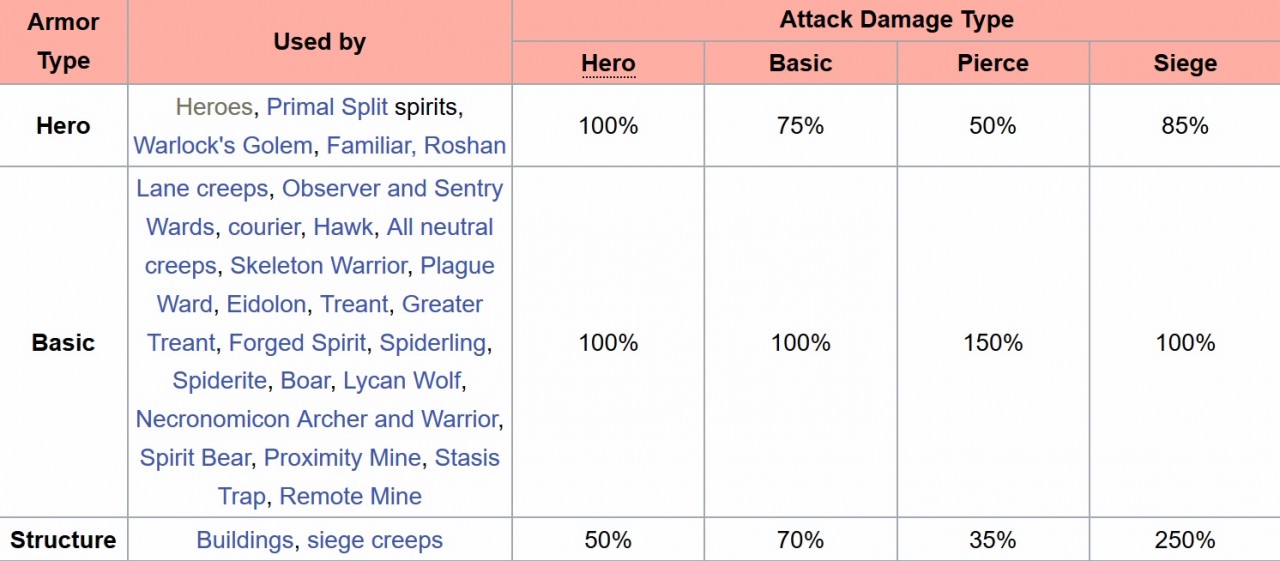Select the 250% Siege versus Structure cell
This screenshot has height=561, width=1280.
coord(1185,540)
